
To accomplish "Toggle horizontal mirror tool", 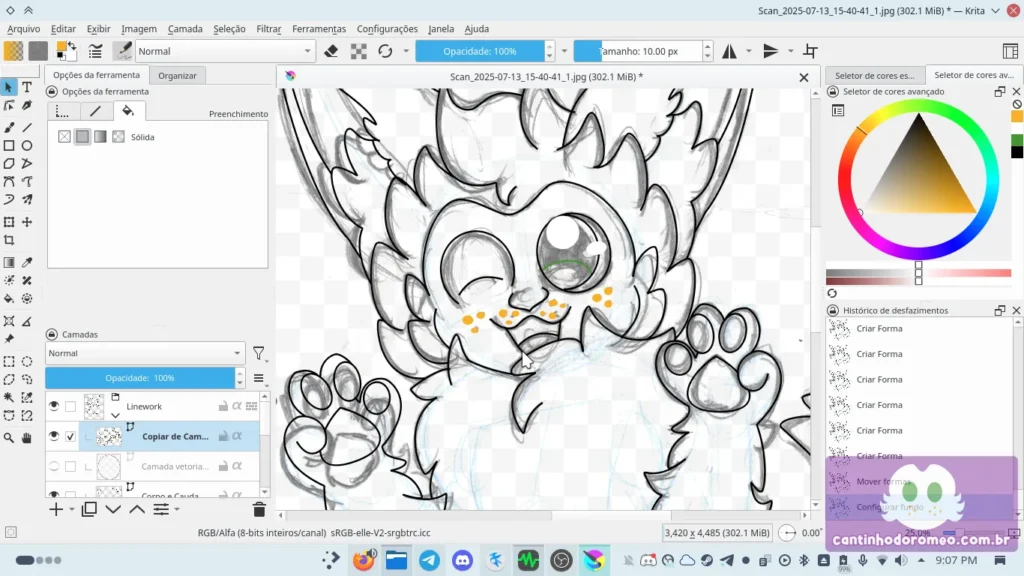I will pos(729,51).
